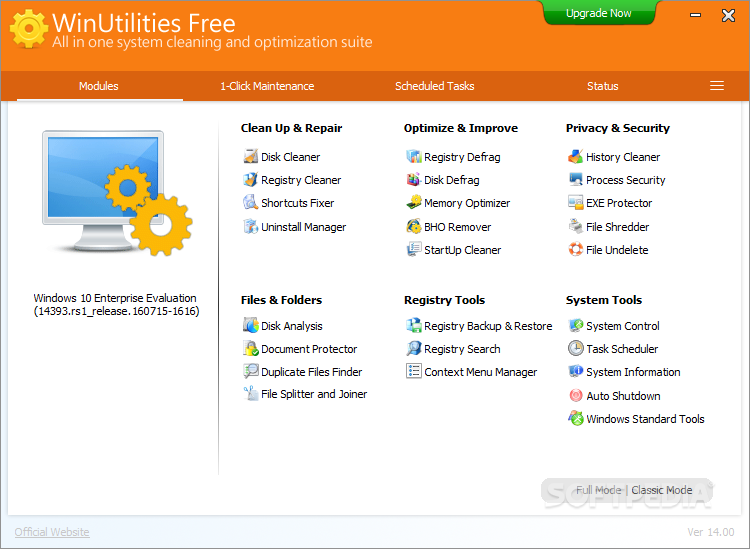750x549 pixels.
Task: Open File Shredder via its label
Action: 618,227
